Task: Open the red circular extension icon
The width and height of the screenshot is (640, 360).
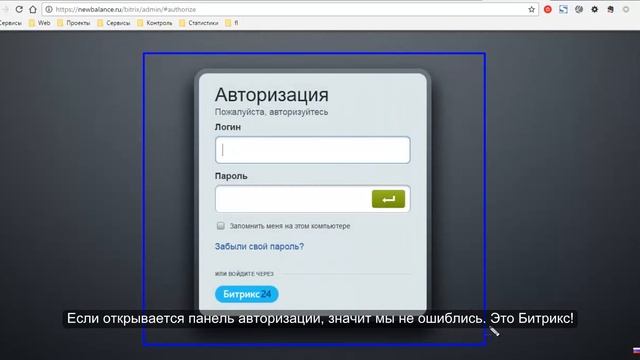Action: (x=548, y=9)
